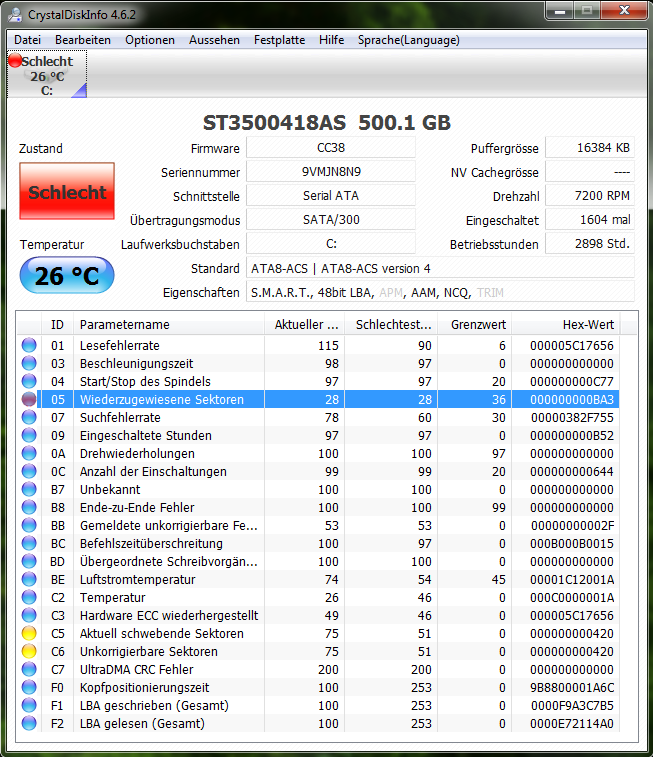Image resolution: width=653 pixels, height=757 pixels.
Task: Click the Eingeschaltet field 1604 mal
Action: coord(590,220)
